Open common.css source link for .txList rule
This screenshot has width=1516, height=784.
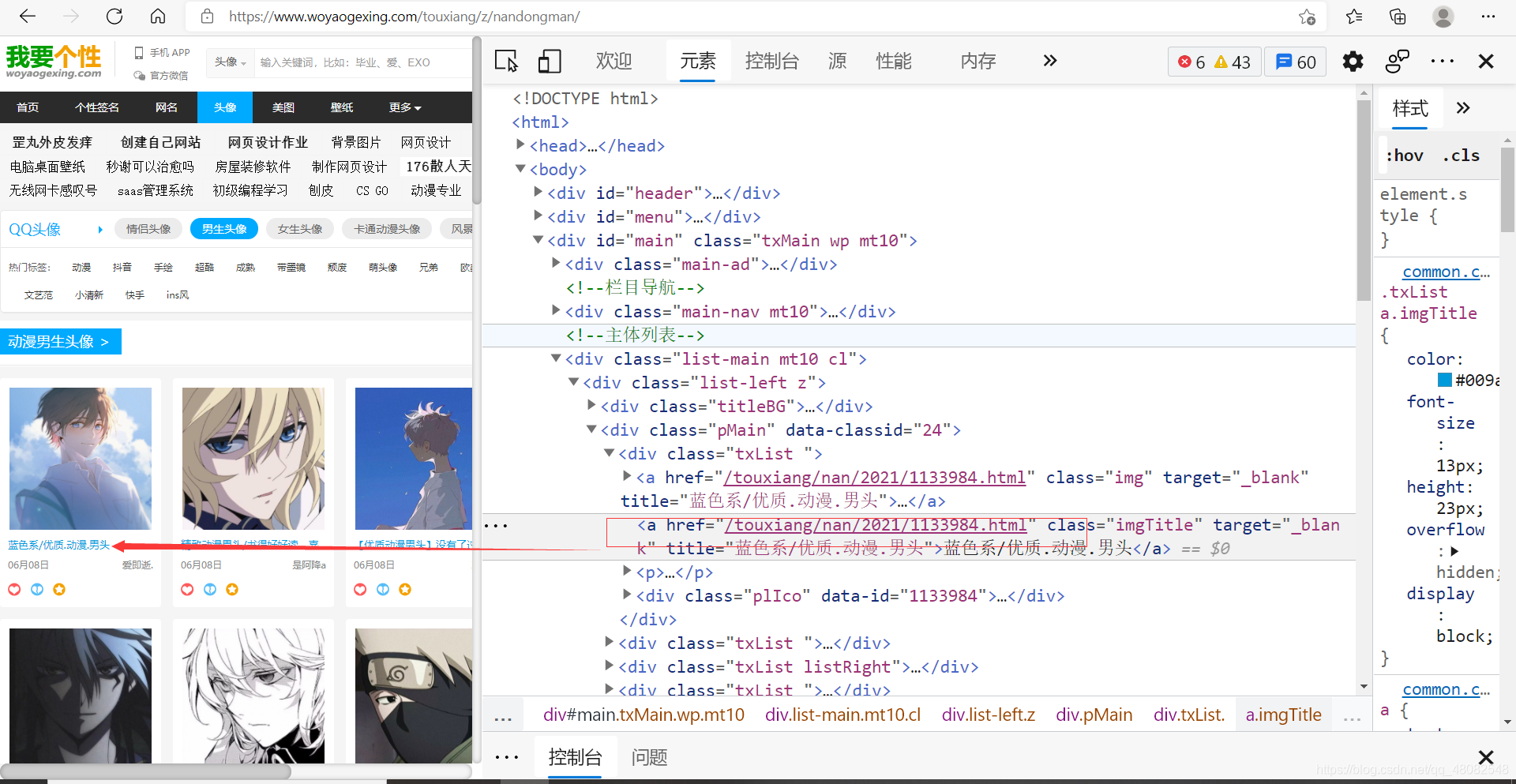[1445, 272]
